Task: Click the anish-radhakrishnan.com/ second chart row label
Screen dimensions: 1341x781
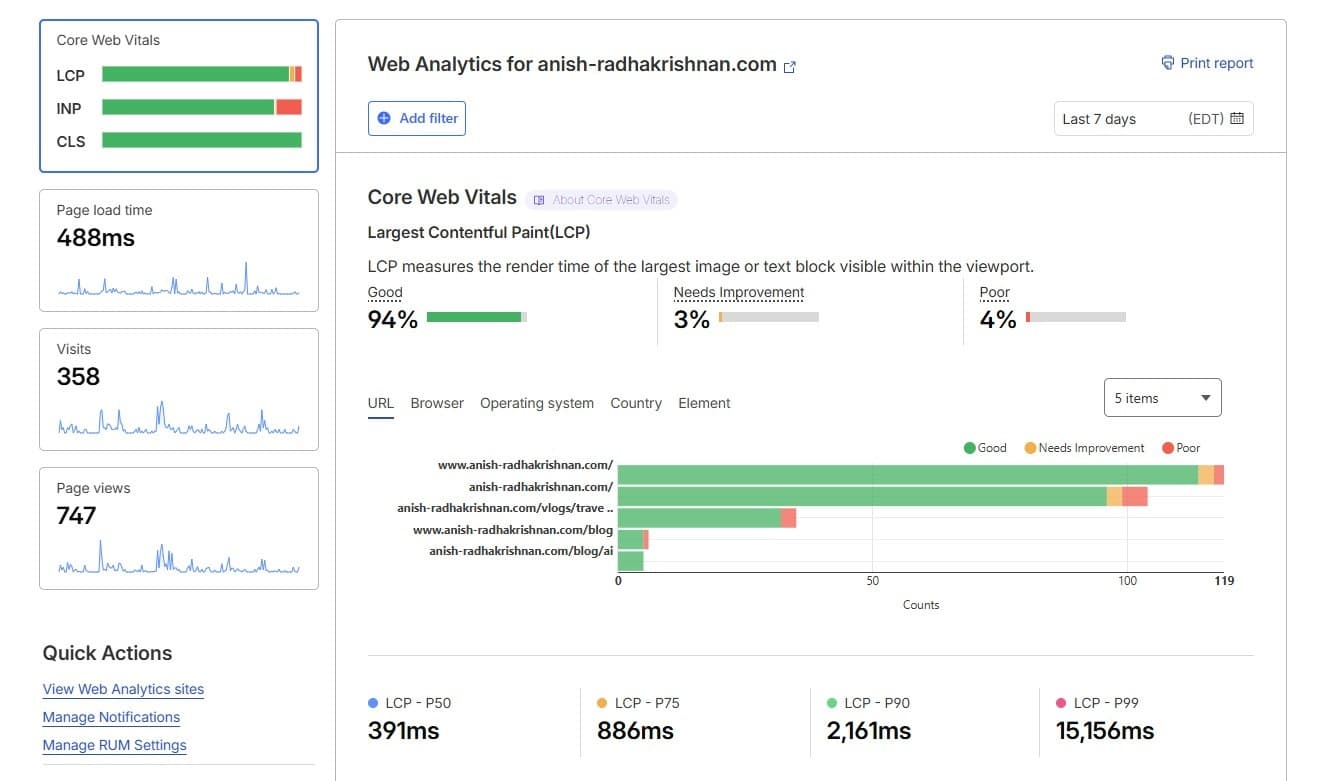Action: pyautogui.click(x=541, y=487)
